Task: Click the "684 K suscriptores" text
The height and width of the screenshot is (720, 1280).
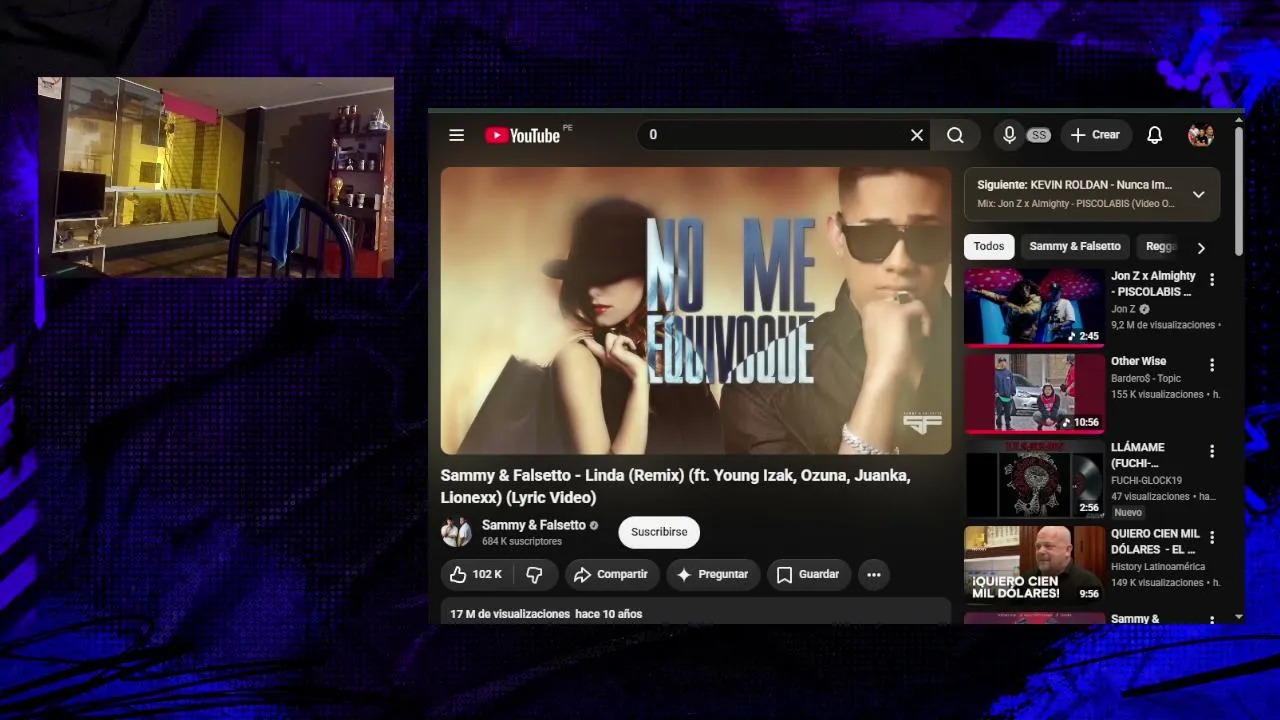Action: [x=522, y=542]
